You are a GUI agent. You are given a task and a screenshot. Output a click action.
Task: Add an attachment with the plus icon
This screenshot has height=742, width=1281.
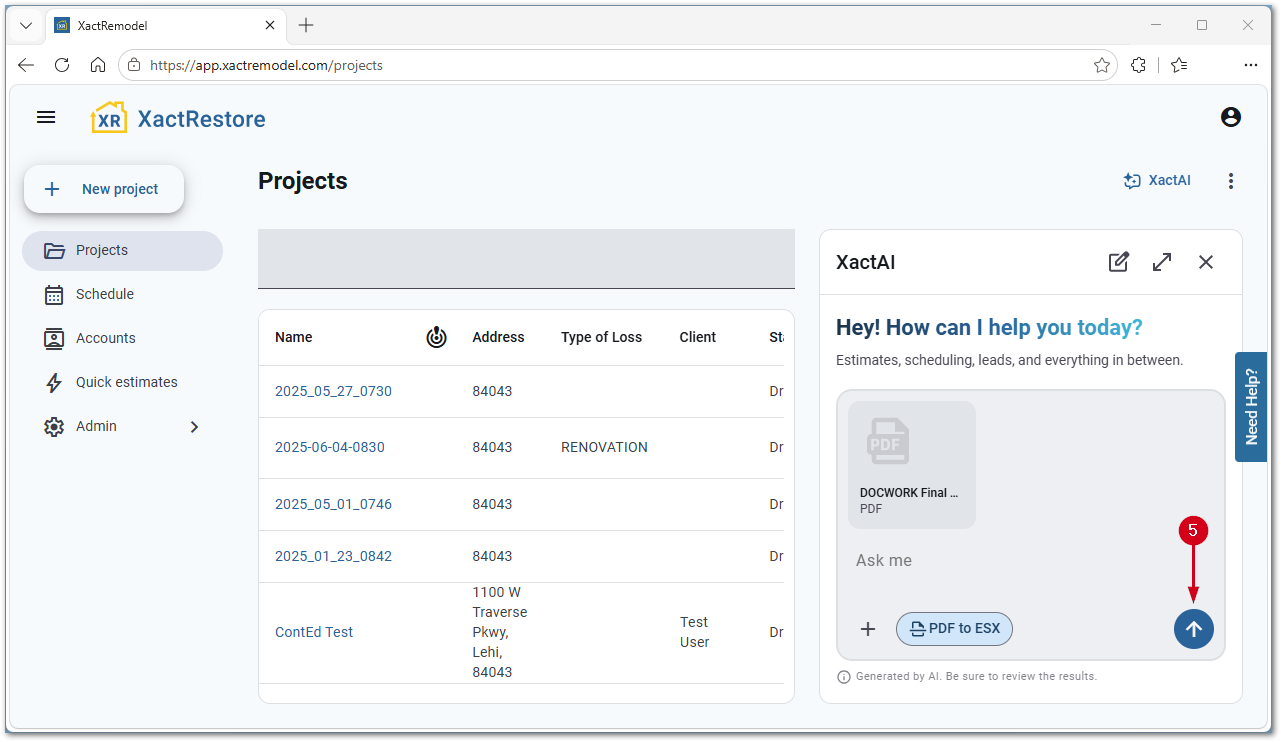868,629
